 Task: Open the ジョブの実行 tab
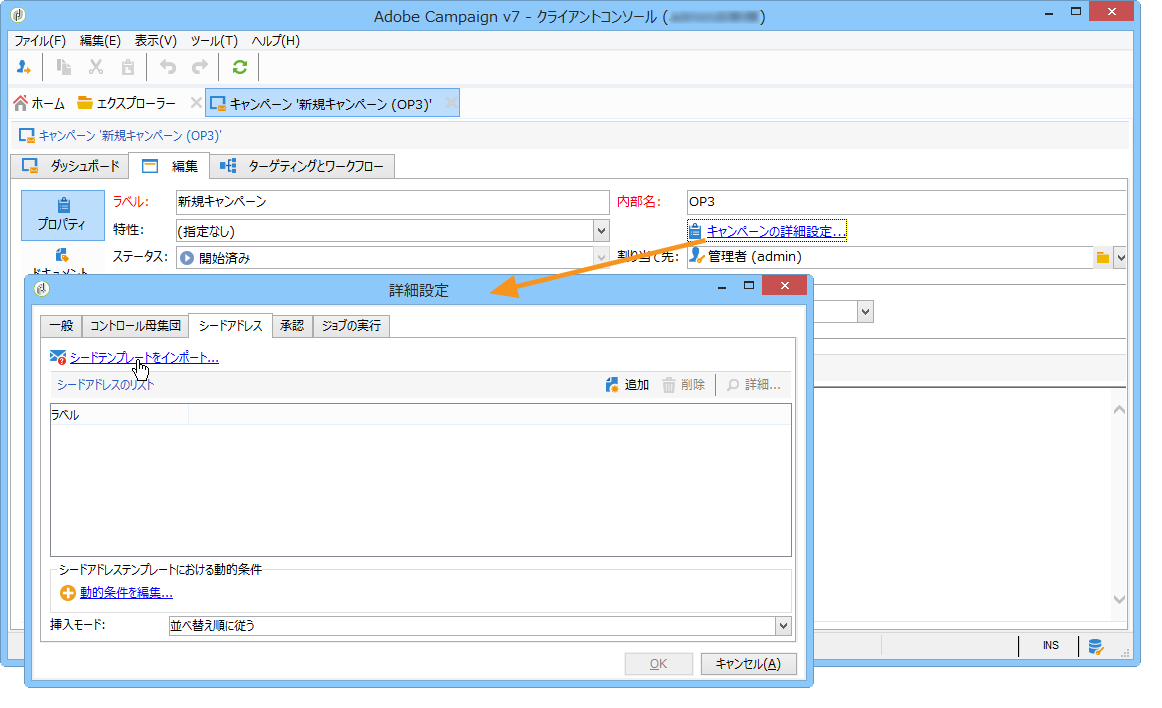click(351, 325)
